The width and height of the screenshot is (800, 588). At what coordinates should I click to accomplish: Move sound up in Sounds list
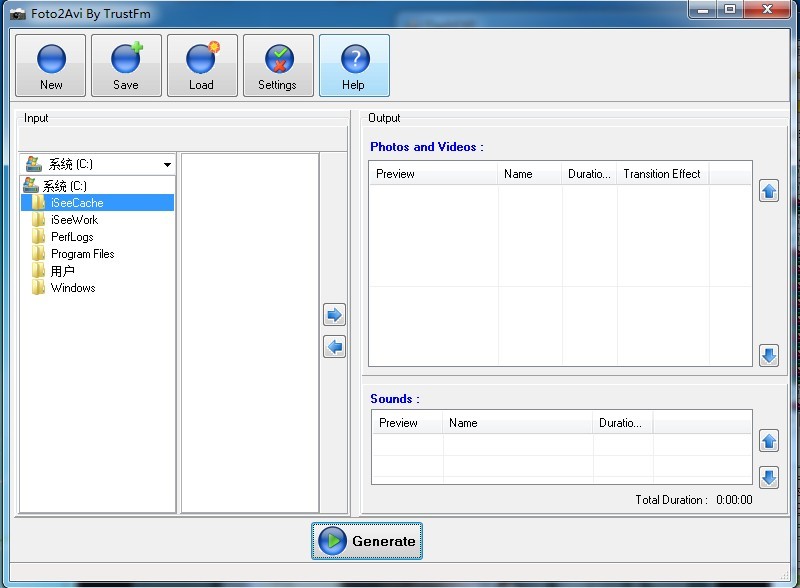tap(768, 440)
